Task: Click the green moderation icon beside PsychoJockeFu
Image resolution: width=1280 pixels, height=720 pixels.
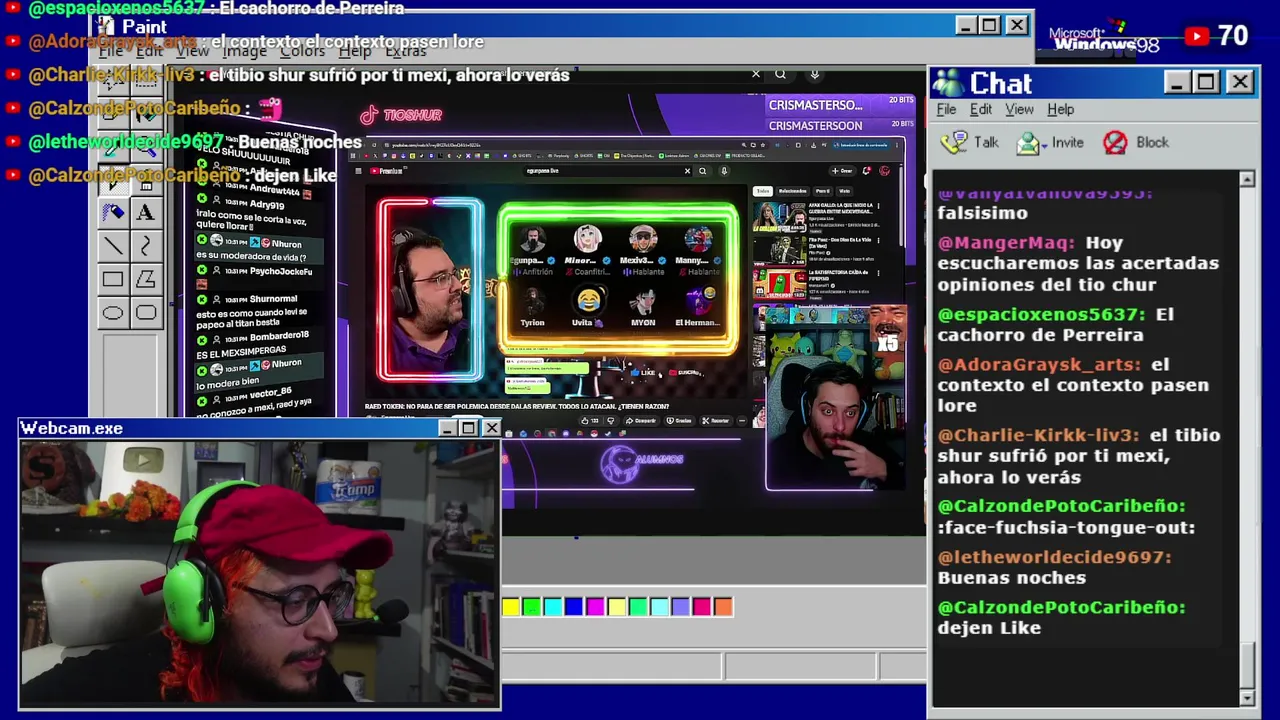Action: coord(202,271)
